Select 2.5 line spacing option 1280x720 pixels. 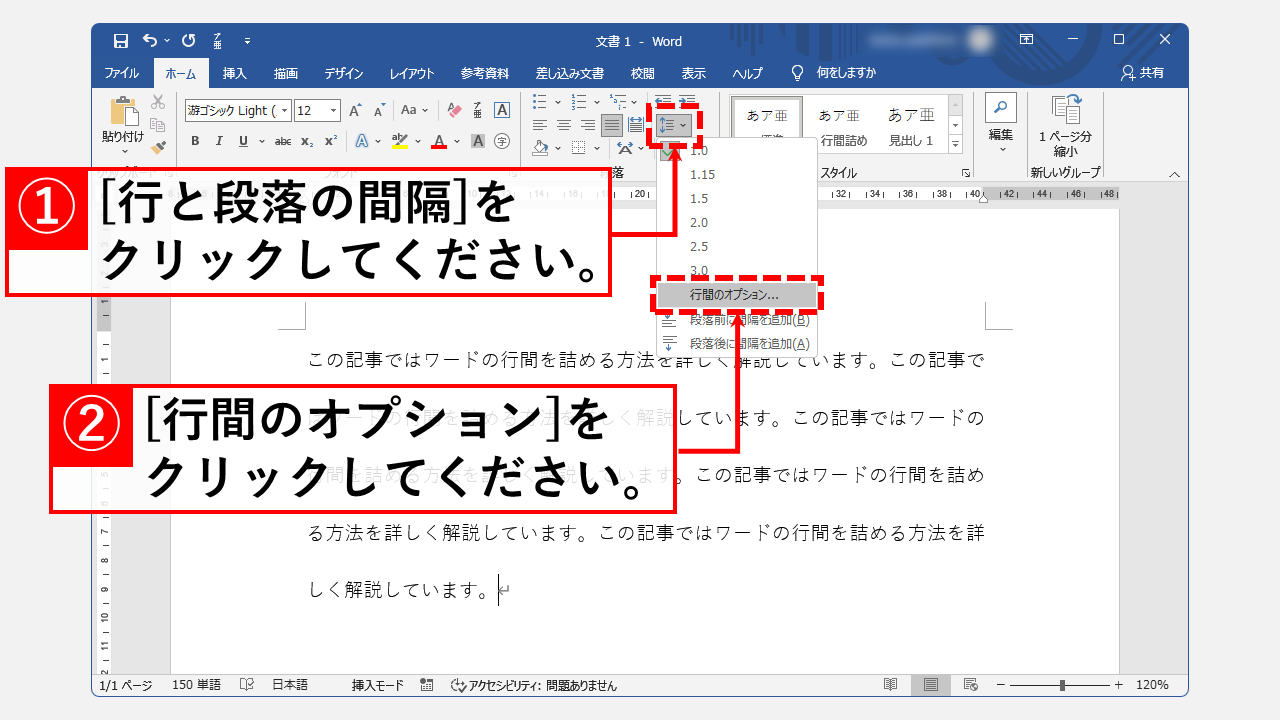point(737,246)
